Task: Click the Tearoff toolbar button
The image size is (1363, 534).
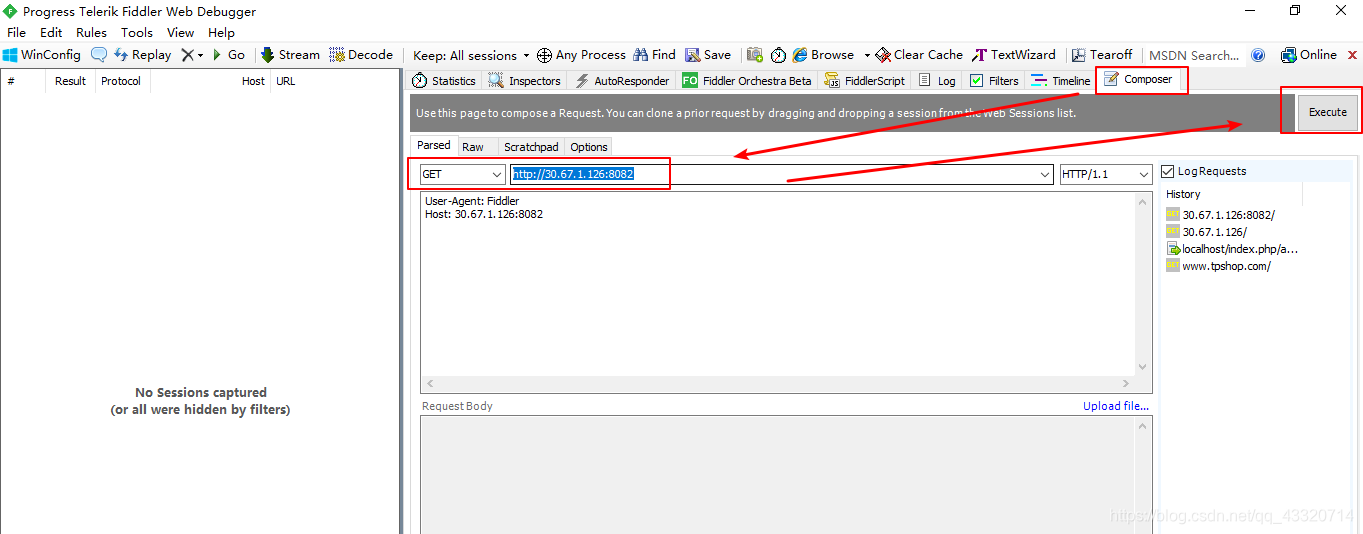Action: coord(1103,55)
